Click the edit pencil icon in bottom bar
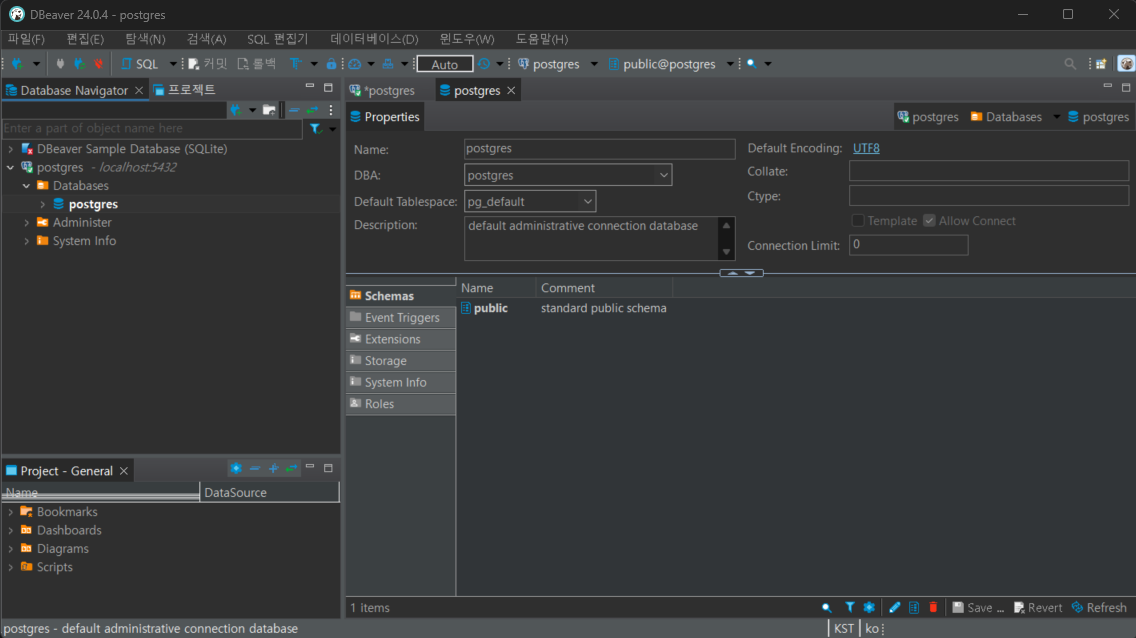The width and height of the screenshot is (1136, 638). point(895,608)
